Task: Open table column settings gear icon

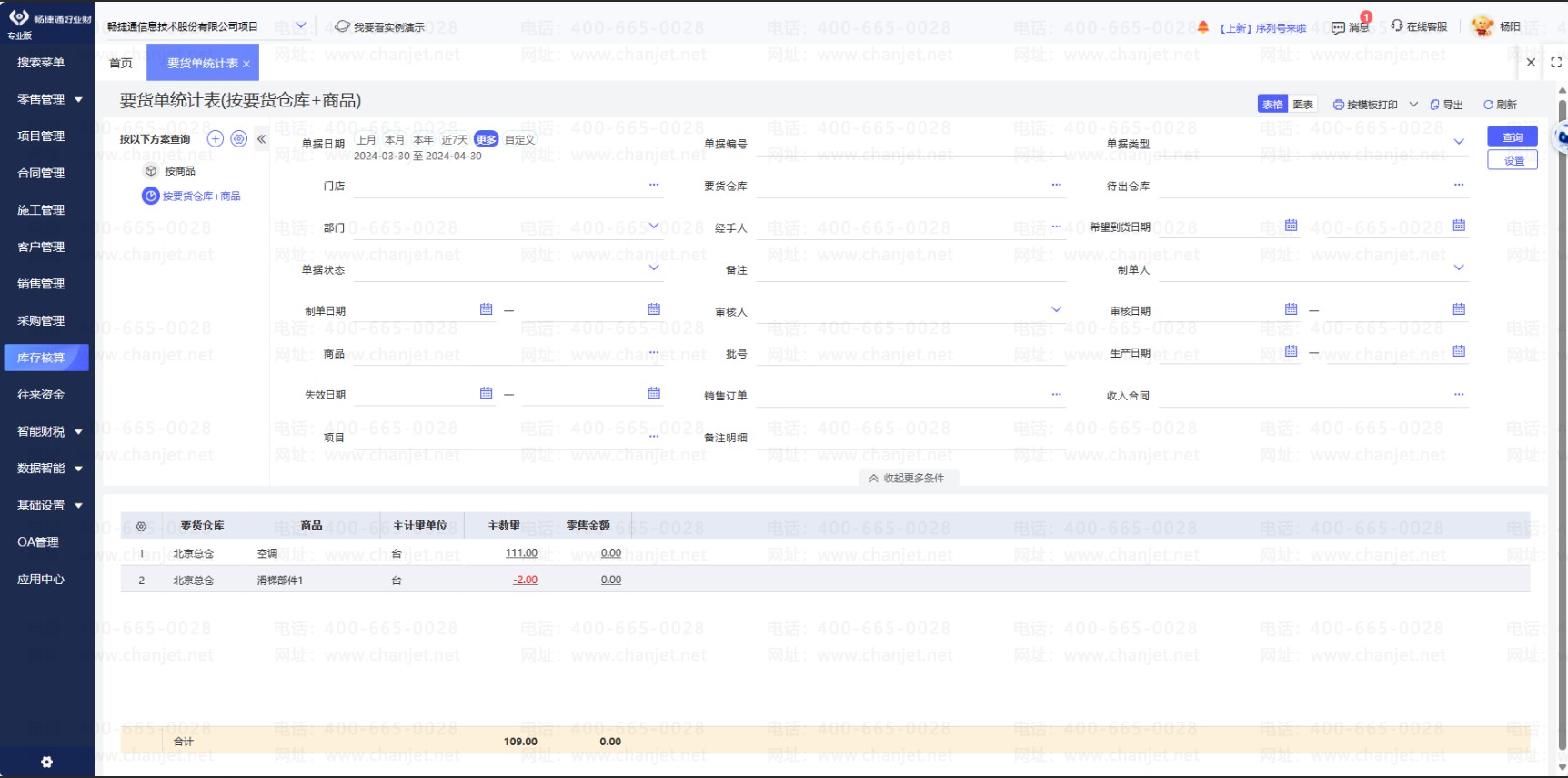Action: pos(141,526)
